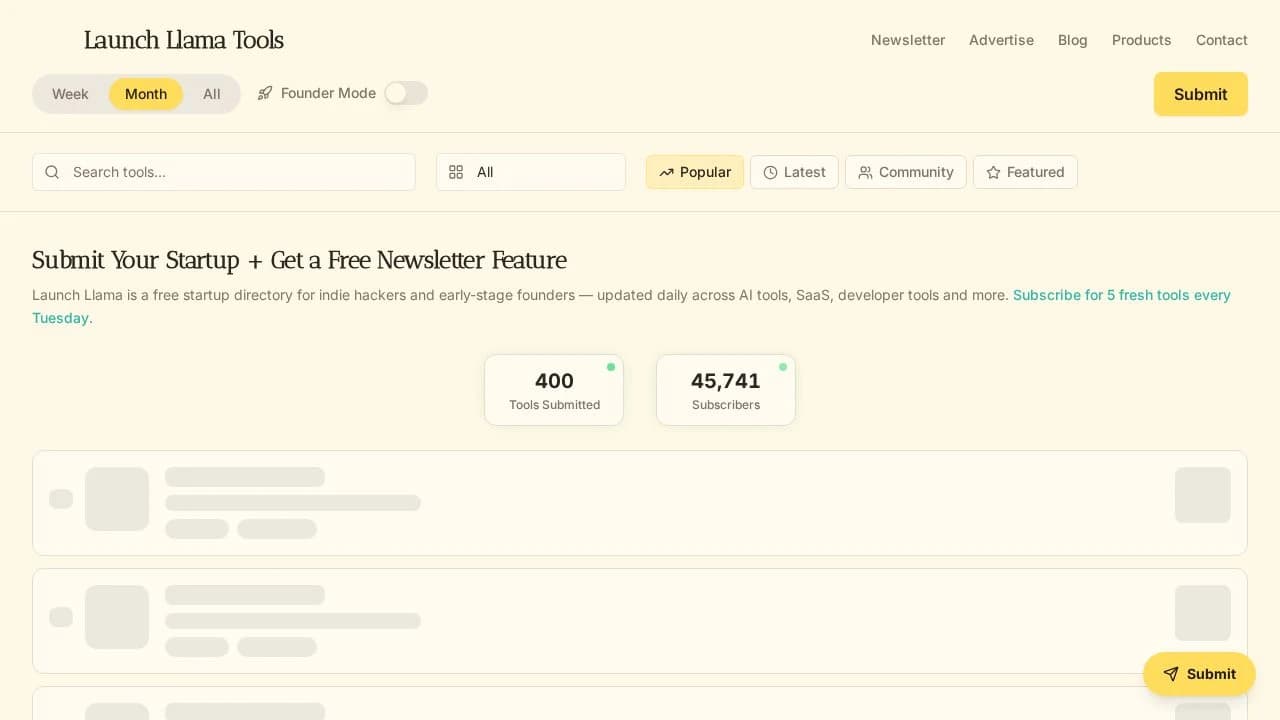Select the Month time filter
The width and height of the screenshot is (1280, 720).
click(x=146, y=94)
